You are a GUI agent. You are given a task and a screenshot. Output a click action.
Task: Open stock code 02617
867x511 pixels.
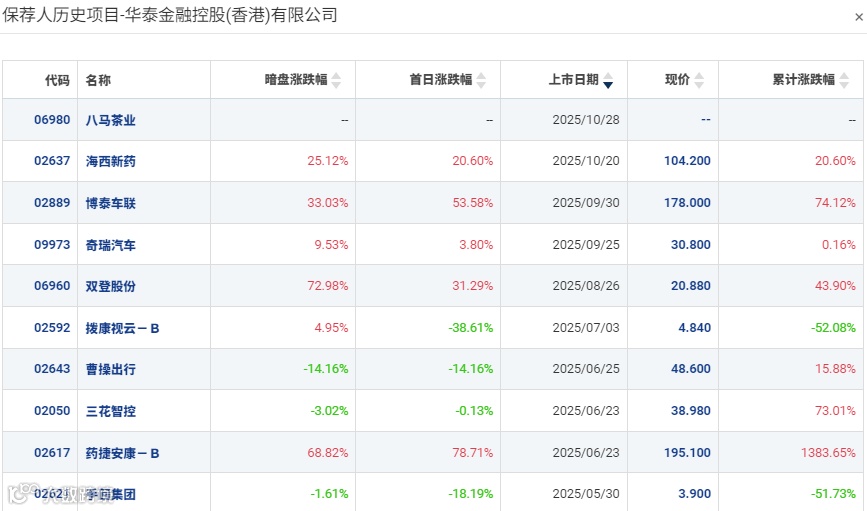pos(52,453)
